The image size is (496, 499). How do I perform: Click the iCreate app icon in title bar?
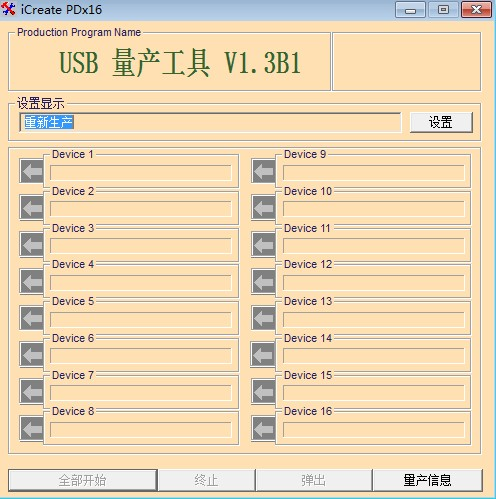(8, 9)
